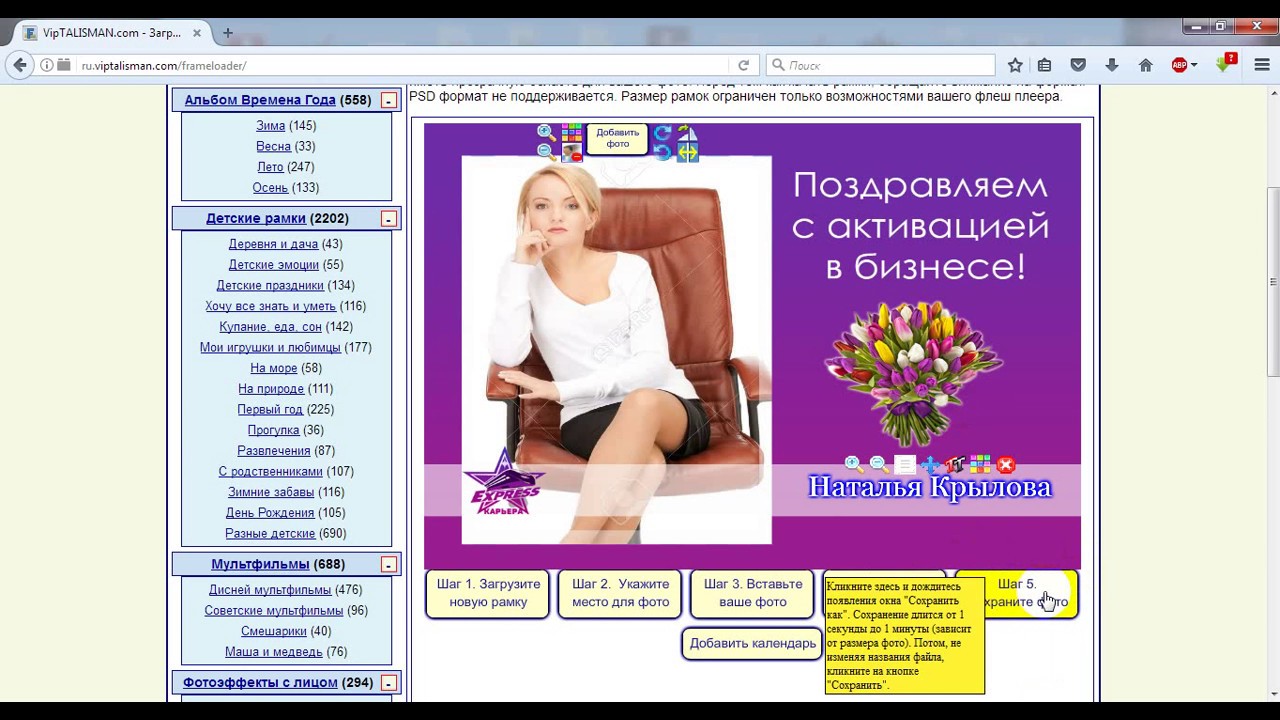This screenshot has height=720, width=1280.
Task: Close the VipTALISMAN.com tab
Action: [x=197, y=33]
